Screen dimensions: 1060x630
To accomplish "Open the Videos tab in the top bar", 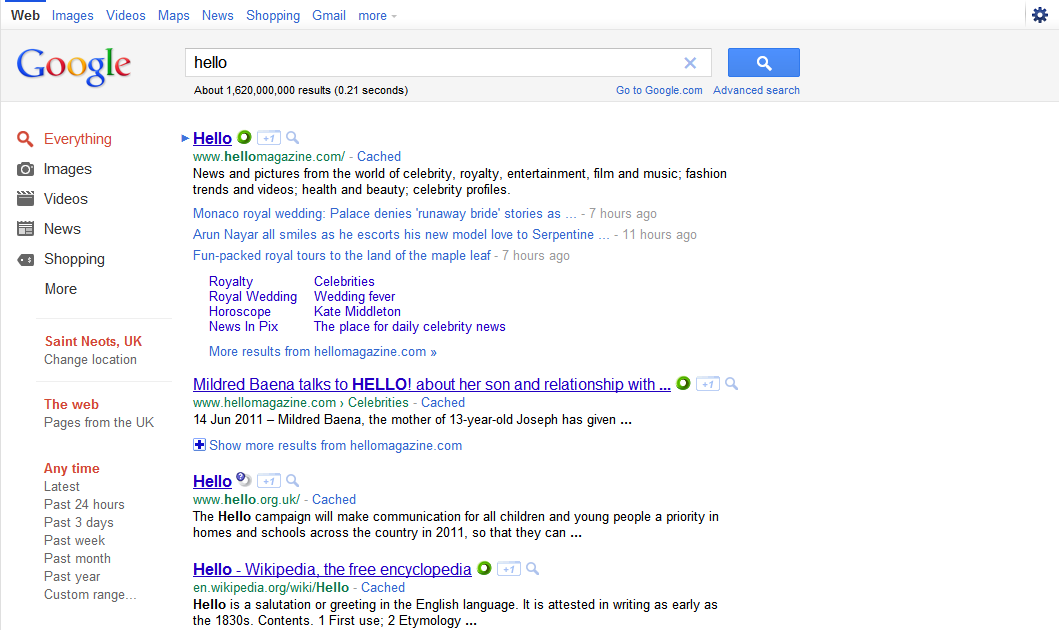I will tap(126, 16).
